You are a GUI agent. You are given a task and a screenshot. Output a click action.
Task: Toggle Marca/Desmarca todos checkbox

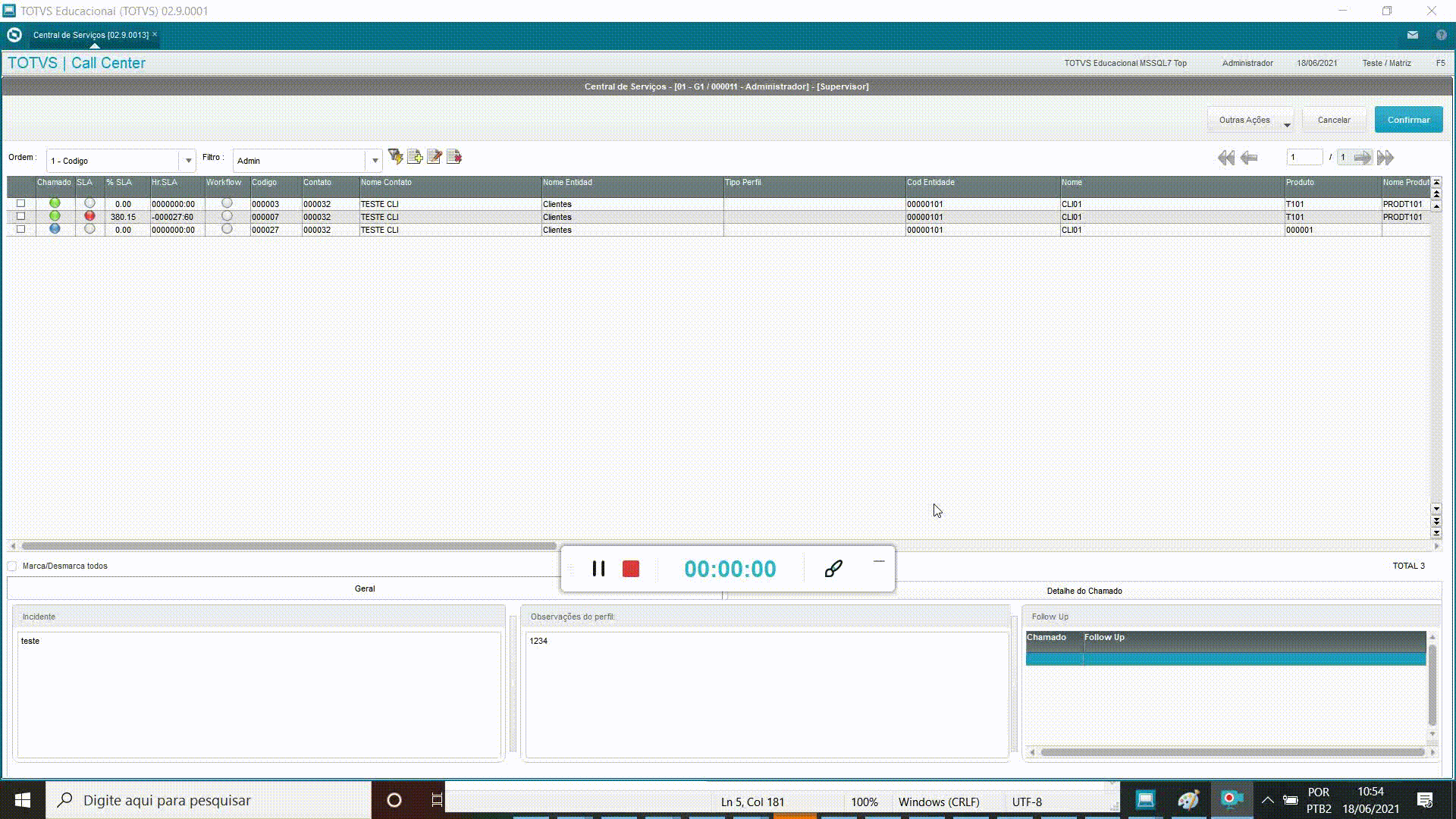tap(12, 566)
